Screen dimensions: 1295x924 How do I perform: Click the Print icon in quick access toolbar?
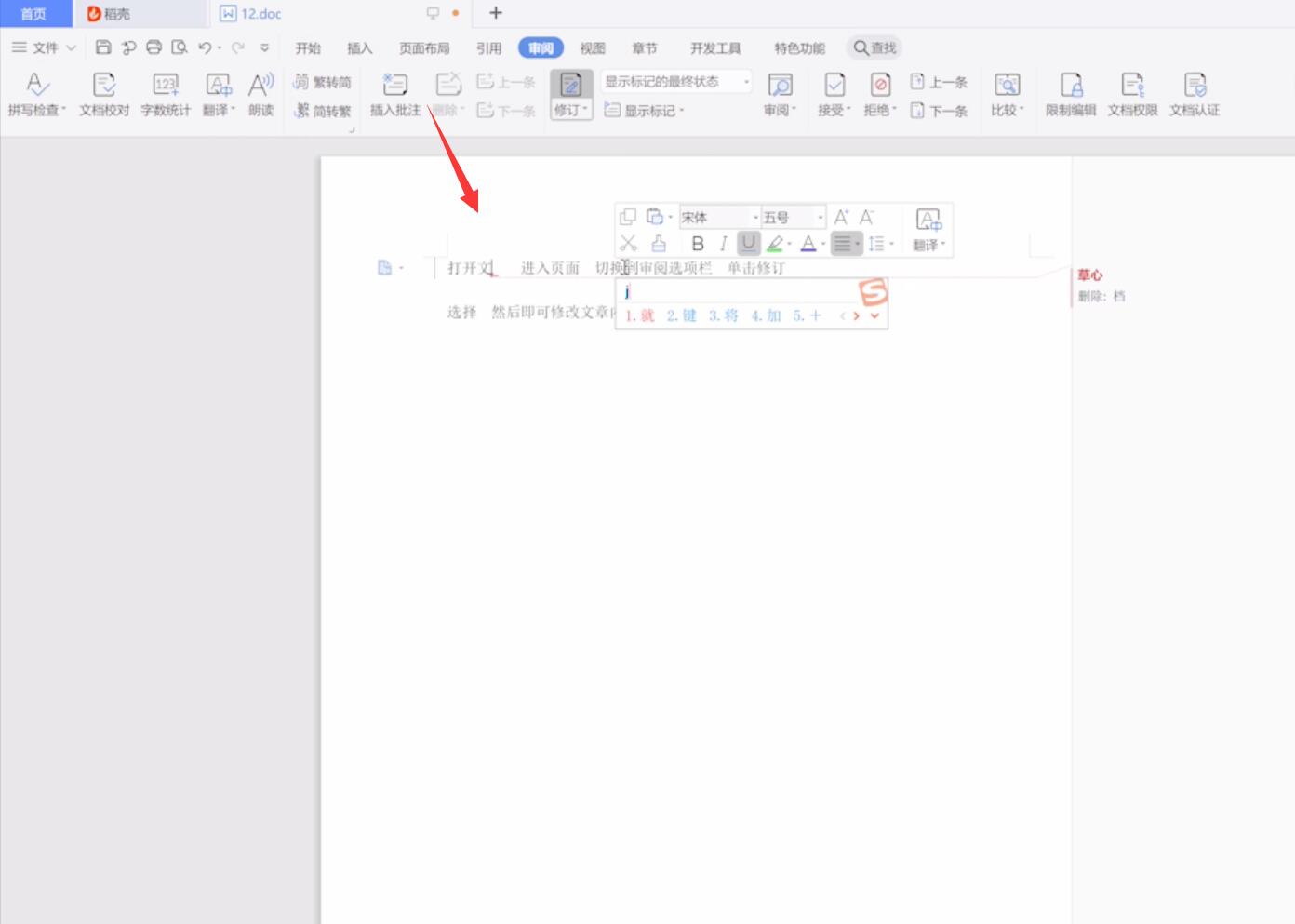point(154,47)
